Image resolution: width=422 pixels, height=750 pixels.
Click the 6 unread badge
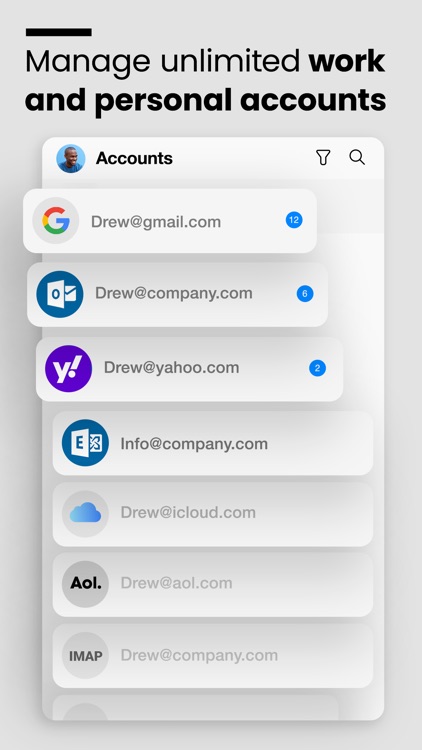pyautogui.click(x=305, y=294)
